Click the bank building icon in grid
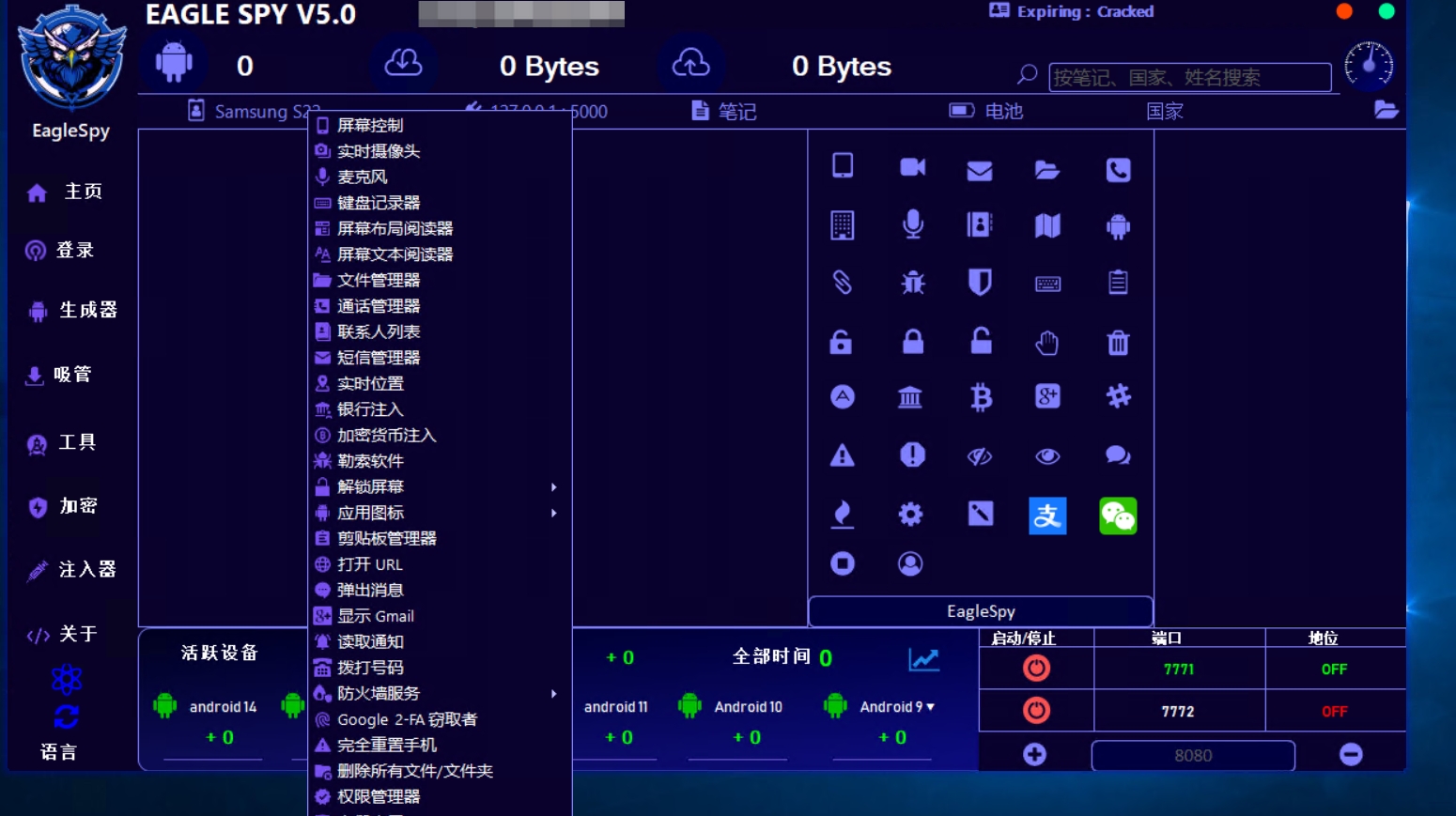Viewport: 1456px width, 816px height. tap(910, 397)
